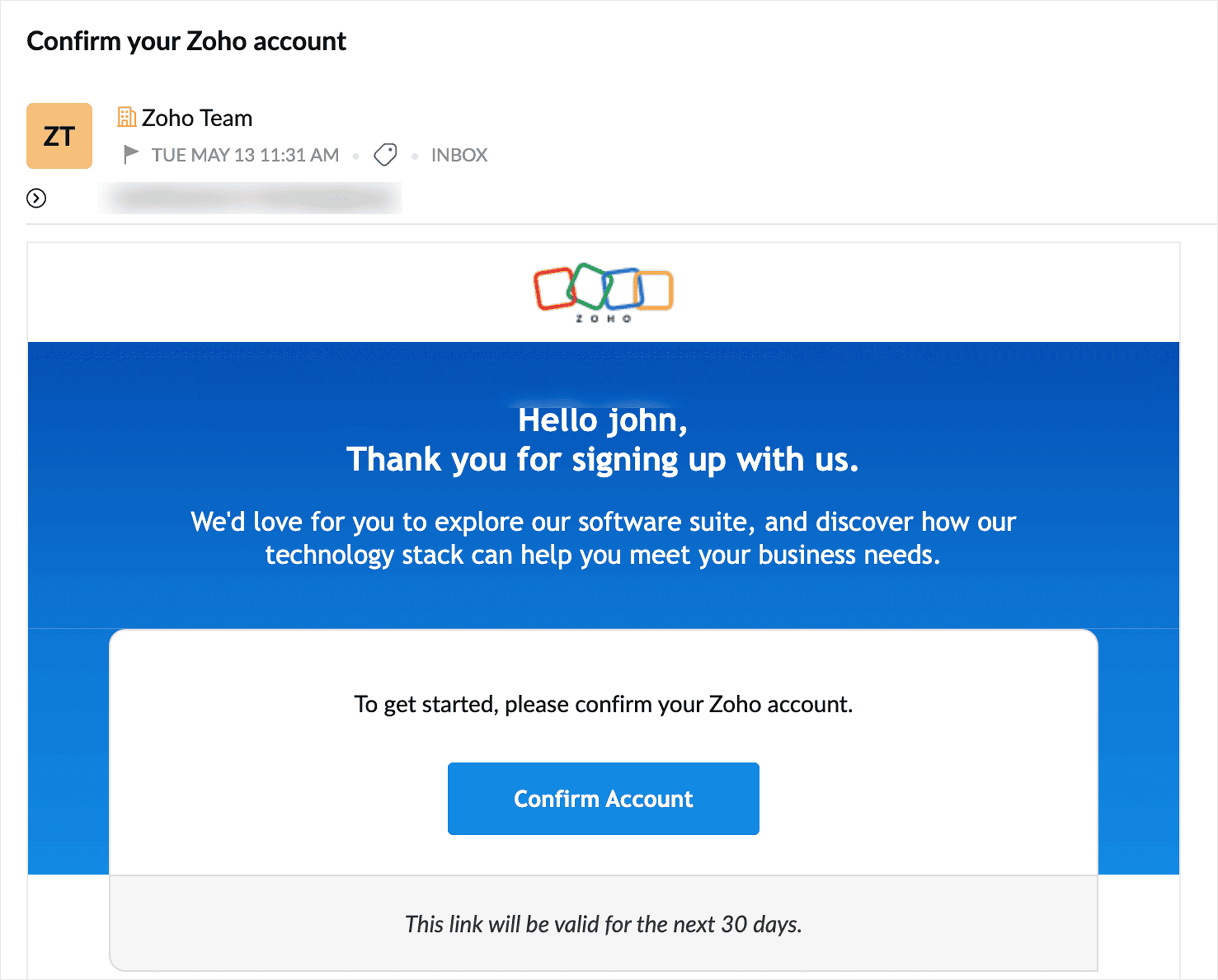Toggle a label on this email via the tag

384,154
